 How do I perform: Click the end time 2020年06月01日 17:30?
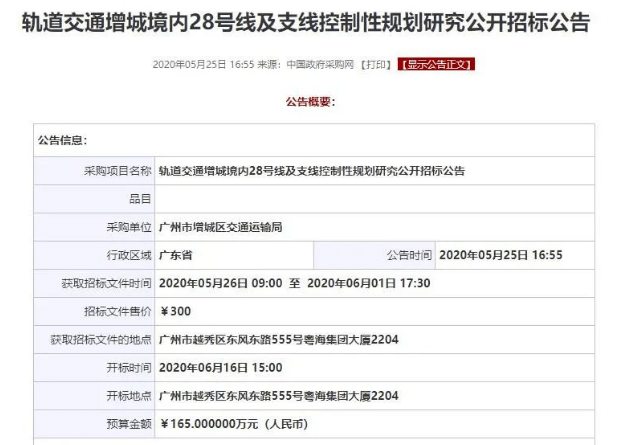[x=369, y=283]
